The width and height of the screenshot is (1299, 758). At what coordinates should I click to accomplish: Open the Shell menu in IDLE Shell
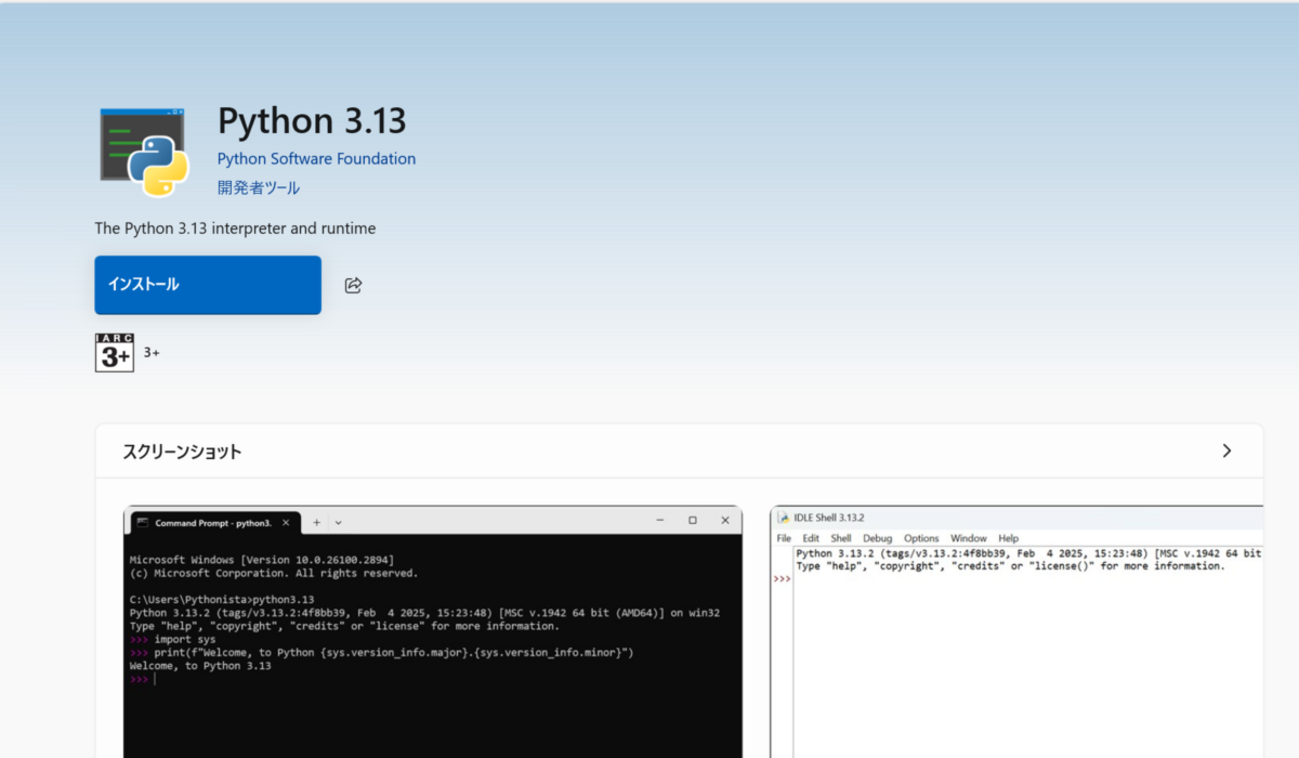(841, 538)
